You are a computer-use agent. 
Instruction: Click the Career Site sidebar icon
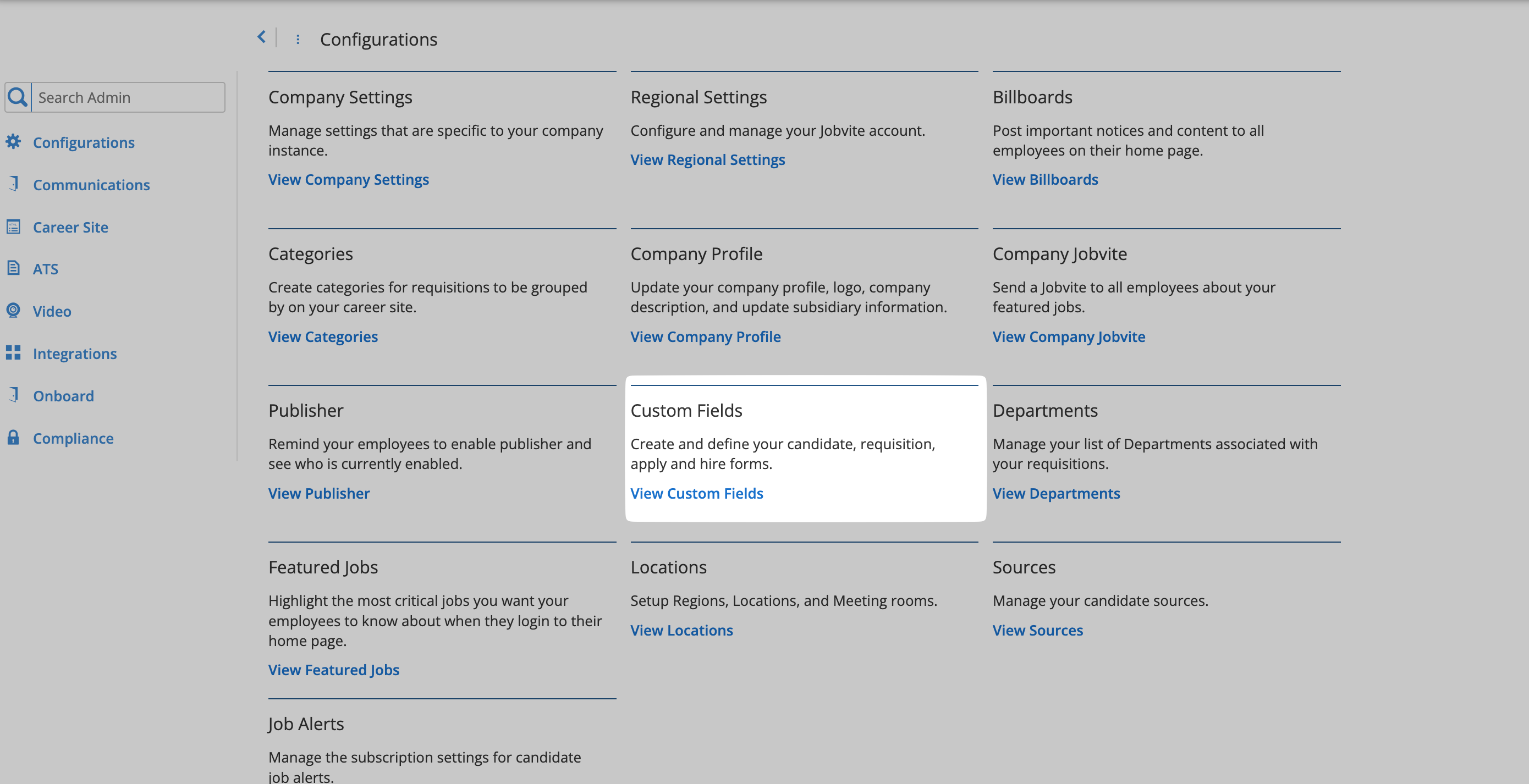point(13,227)
